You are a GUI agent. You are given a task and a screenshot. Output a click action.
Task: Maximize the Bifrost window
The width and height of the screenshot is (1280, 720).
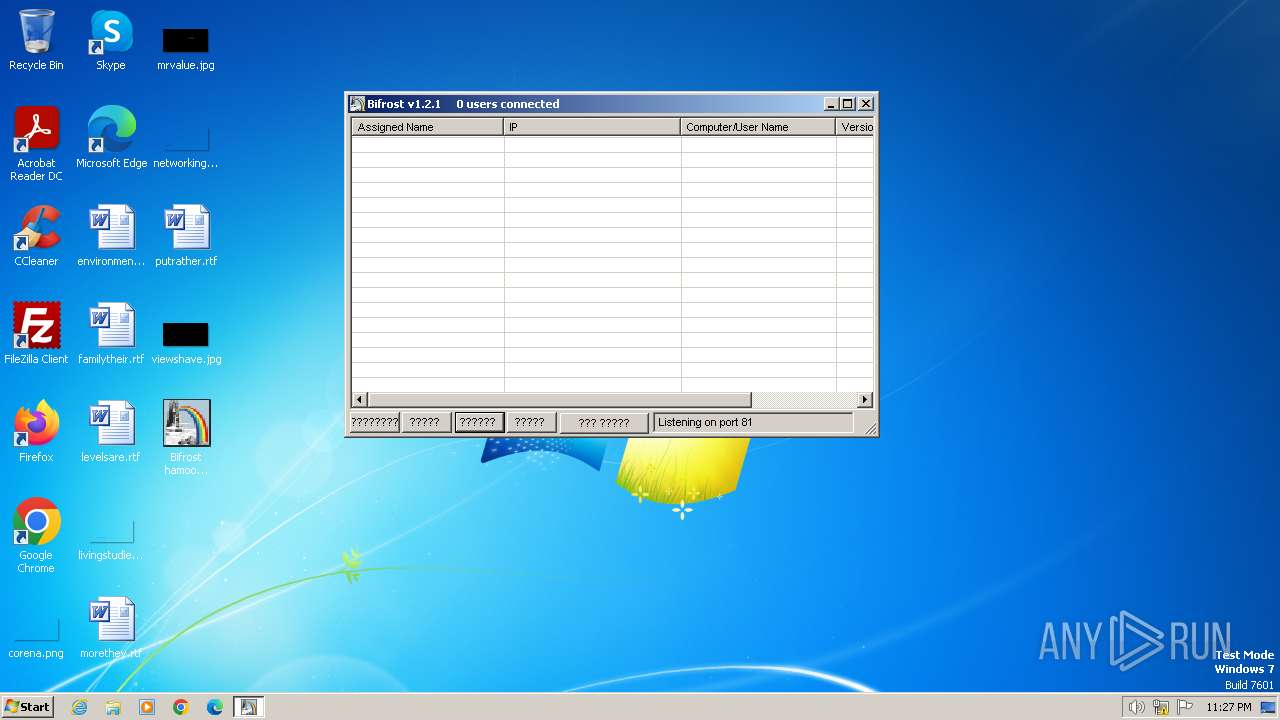tap(848, 104)
